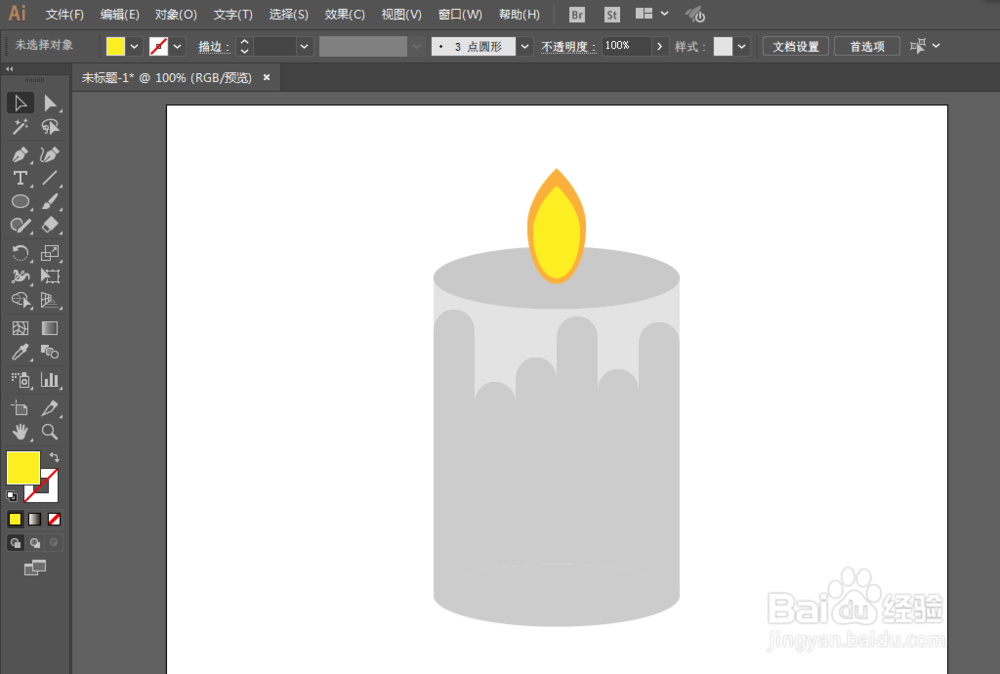The width and height of the screenshot is (1000, 674).
Task: Select the Eyedropper tool
Action: (20, 352)
